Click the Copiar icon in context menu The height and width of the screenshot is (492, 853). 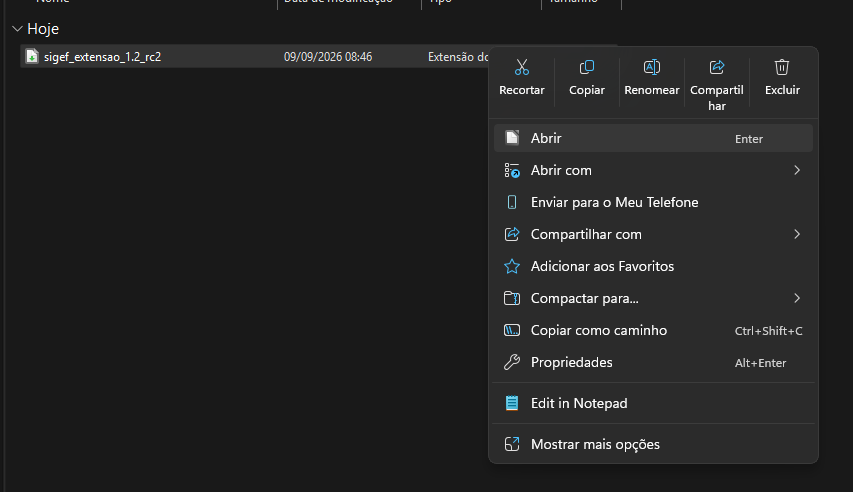[586, 67]
